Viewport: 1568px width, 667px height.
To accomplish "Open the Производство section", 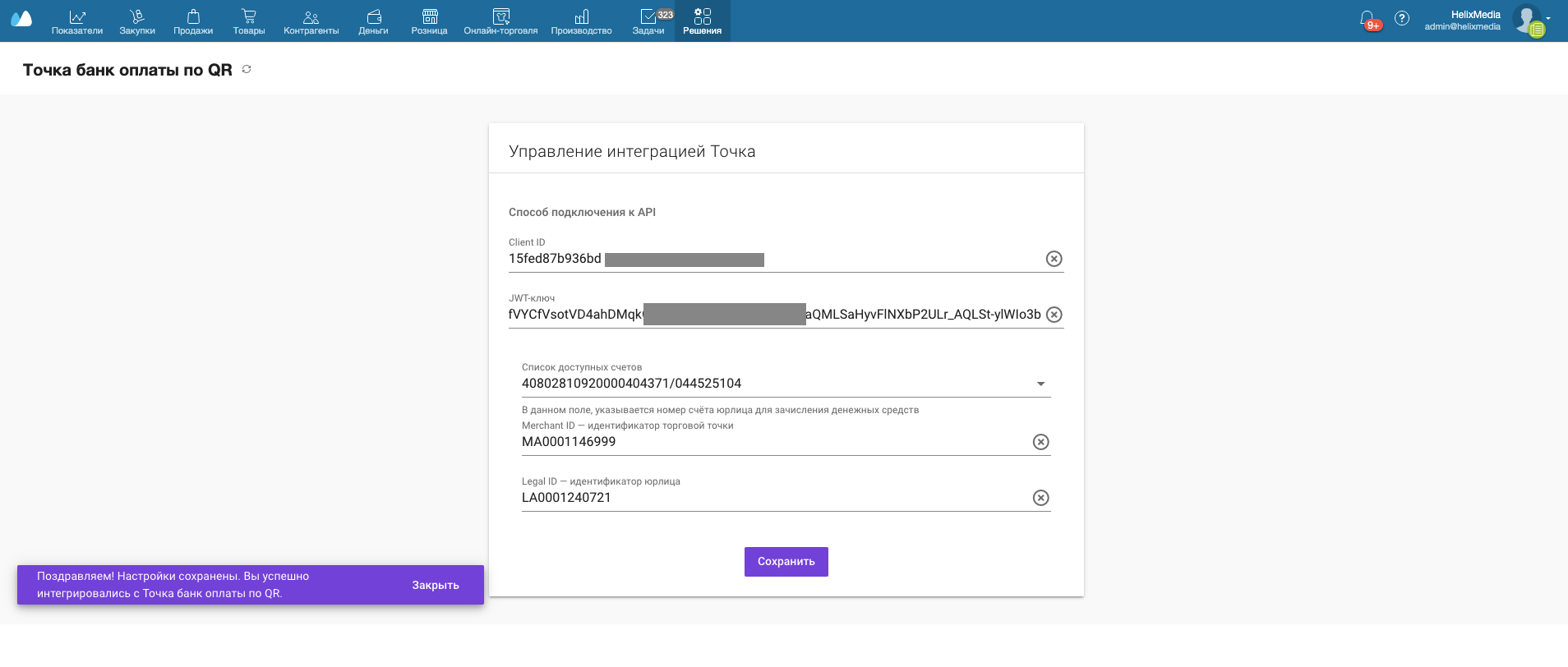I will click(x=582, y=21).
